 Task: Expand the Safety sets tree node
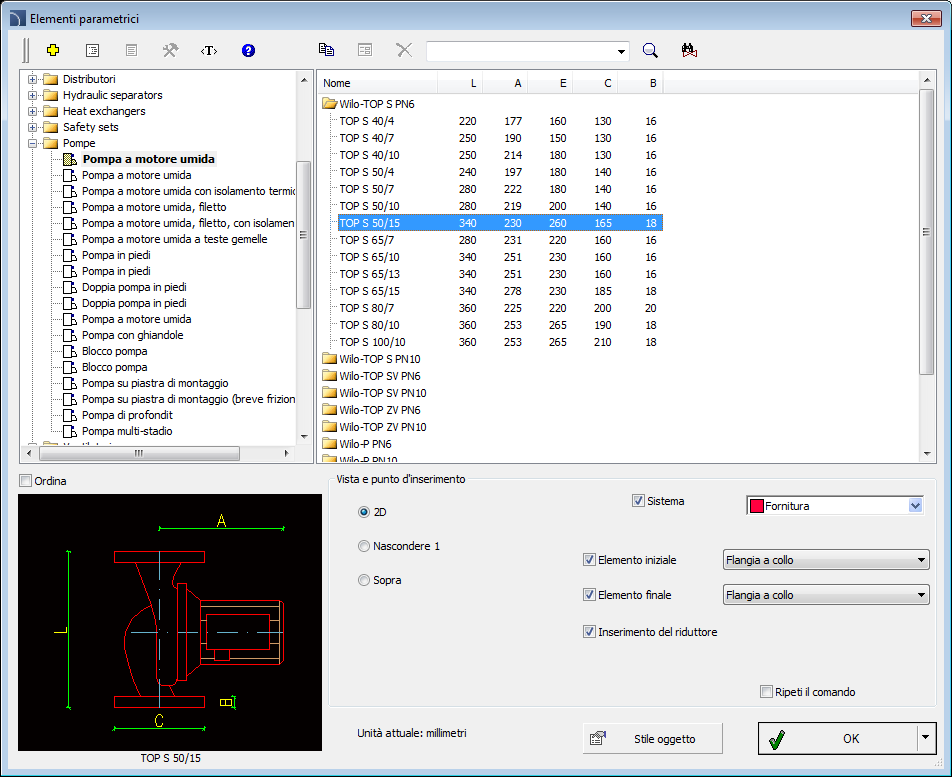33,127
